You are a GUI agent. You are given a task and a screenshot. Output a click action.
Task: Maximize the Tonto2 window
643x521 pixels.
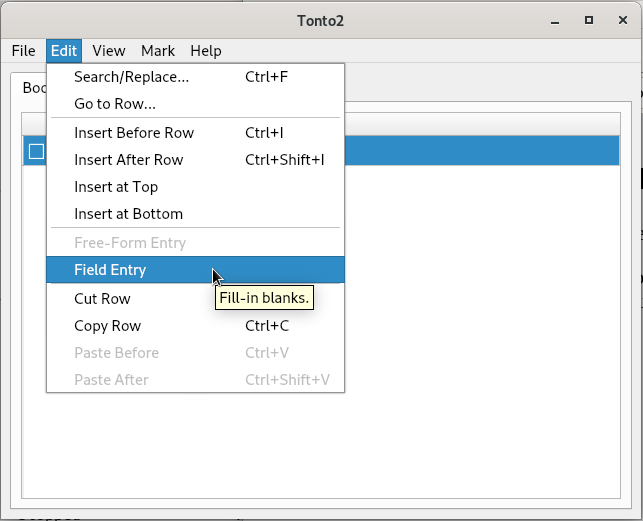point(589,19)
